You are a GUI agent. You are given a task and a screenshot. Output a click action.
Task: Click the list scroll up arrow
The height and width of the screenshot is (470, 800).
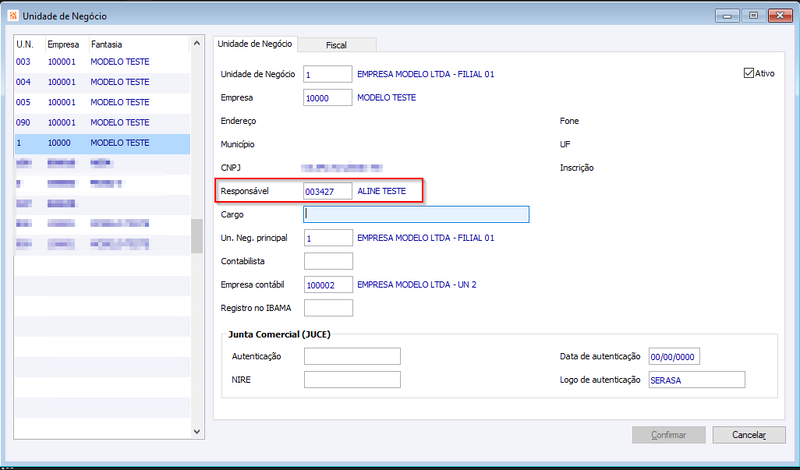tap(197, 44)
